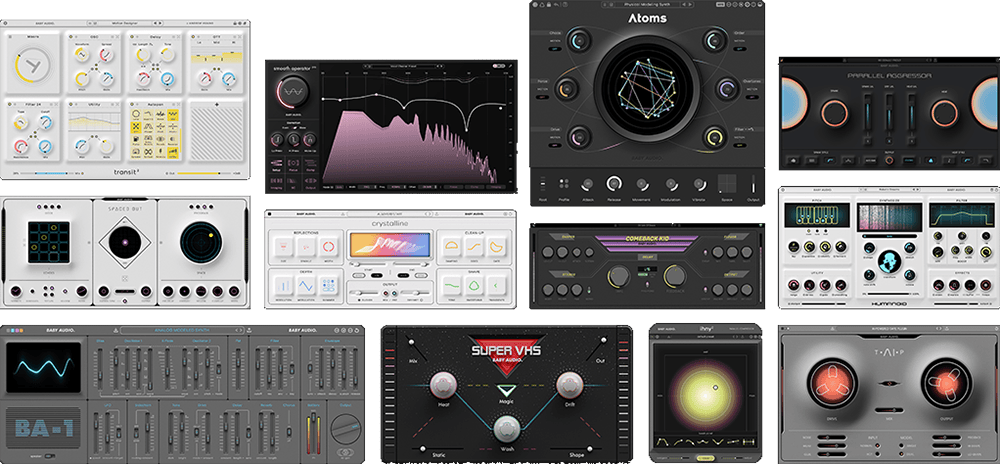1000x464 pixels.
Task: Open the Humanoid preset menu
Action: click(889, 189)
